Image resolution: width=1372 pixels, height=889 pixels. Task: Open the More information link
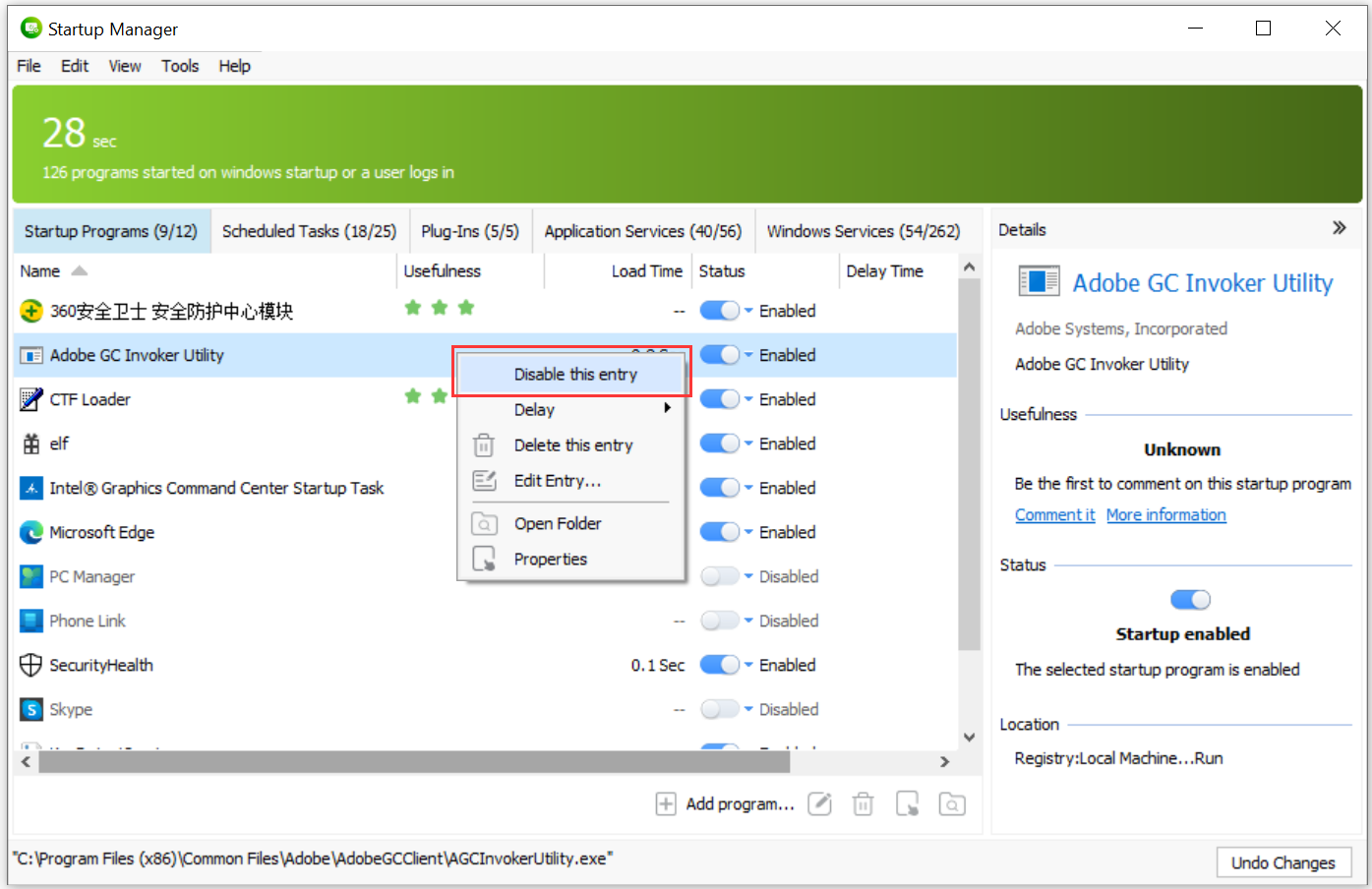(1166, 514)
